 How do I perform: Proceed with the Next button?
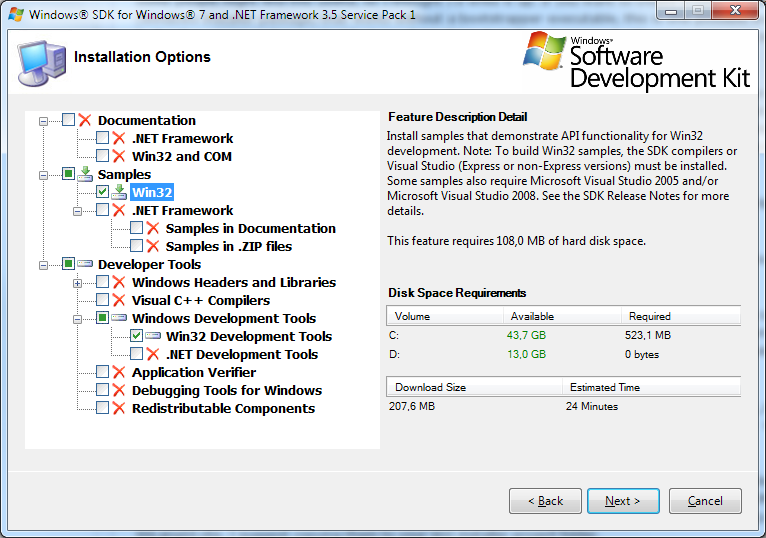pos(623,501)
